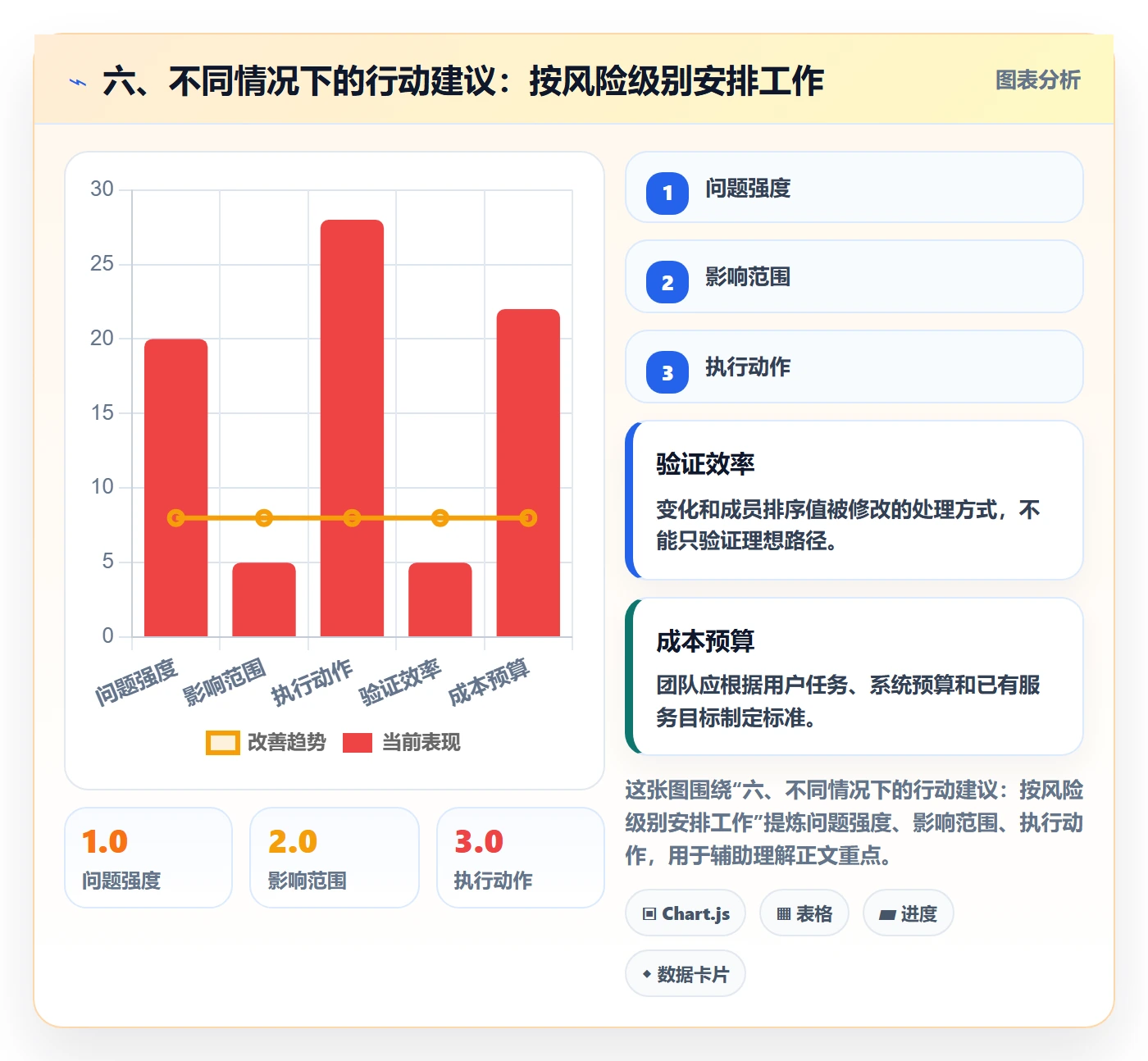Select the 执行动作 list item
Image resolution: width=1148 pixels, height=1061 pixels.
click(854, 367)
